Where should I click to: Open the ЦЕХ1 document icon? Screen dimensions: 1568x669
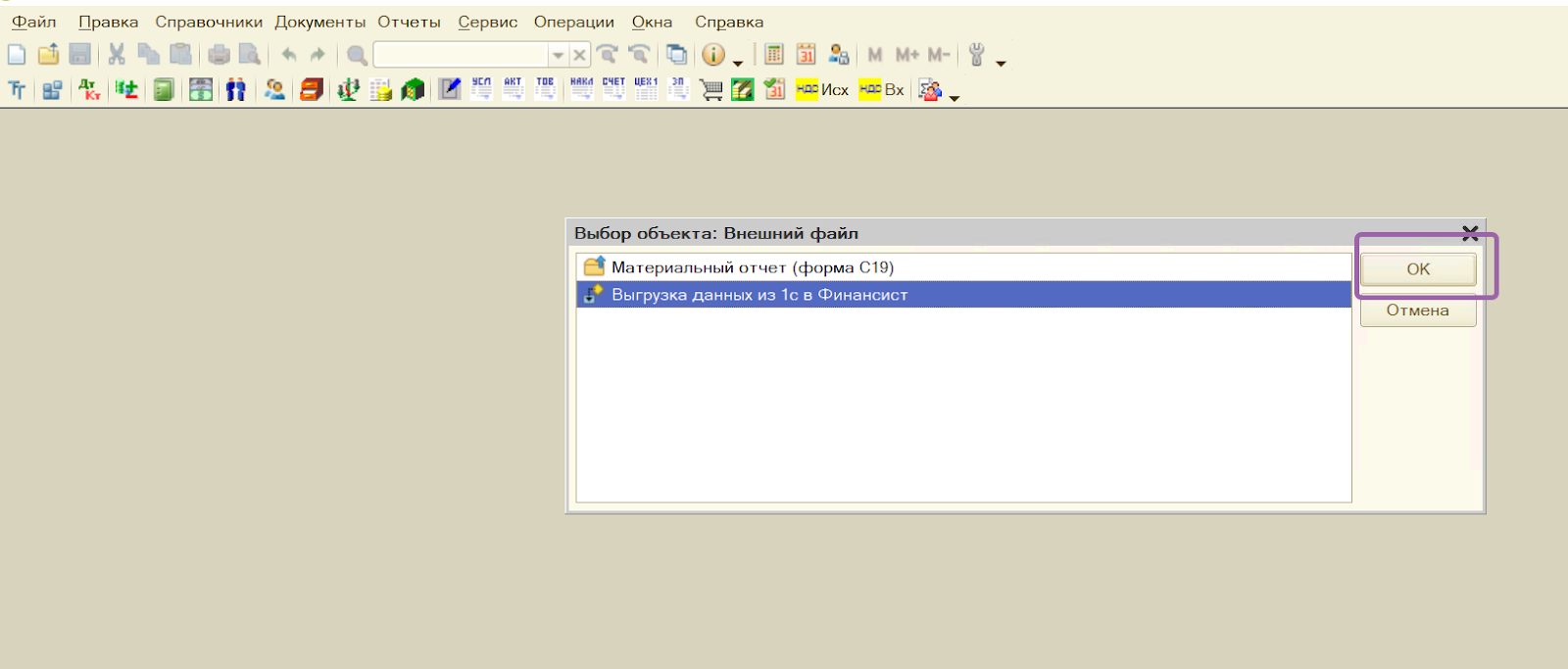tap(646, 89)
